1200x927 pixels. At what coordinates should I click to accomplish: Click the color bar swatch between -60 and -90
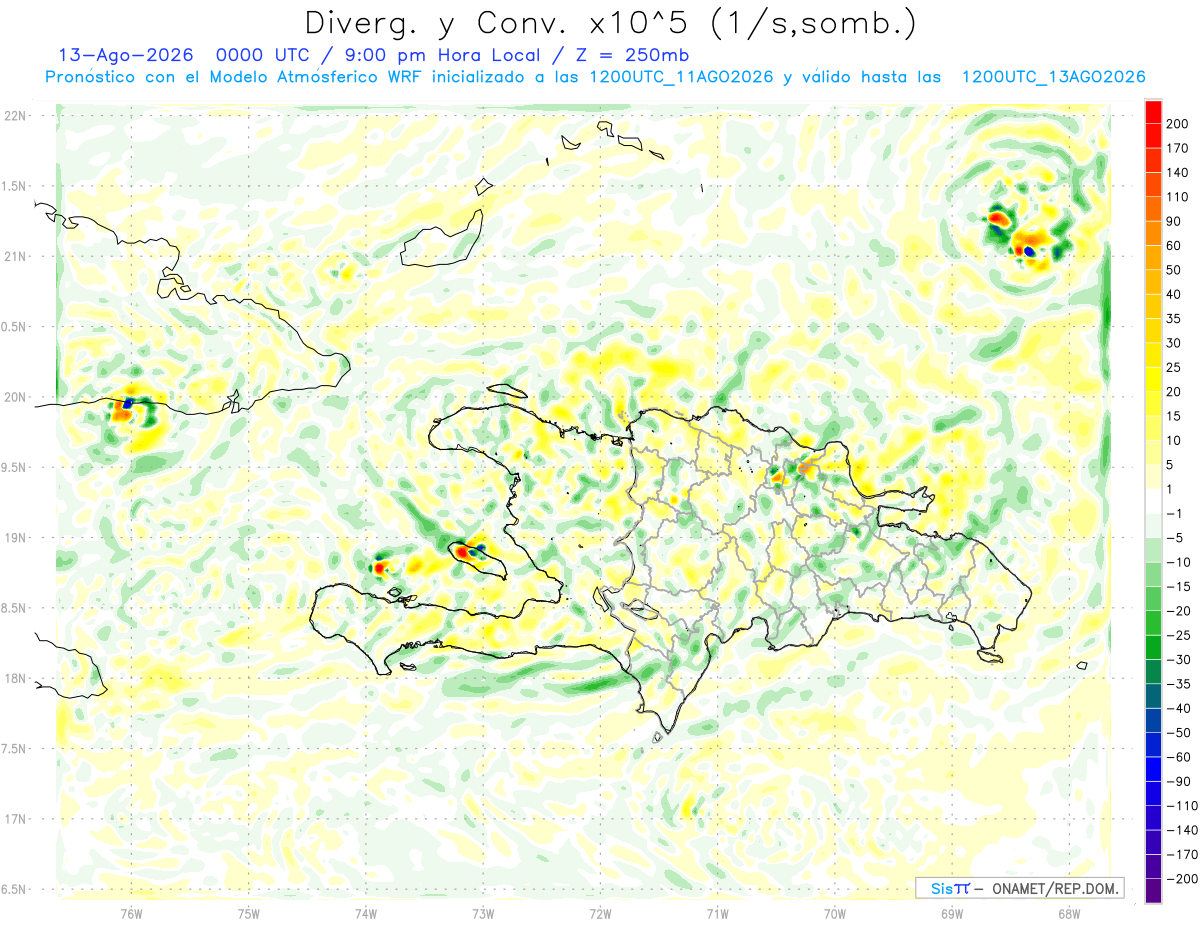pos(1153,769)
